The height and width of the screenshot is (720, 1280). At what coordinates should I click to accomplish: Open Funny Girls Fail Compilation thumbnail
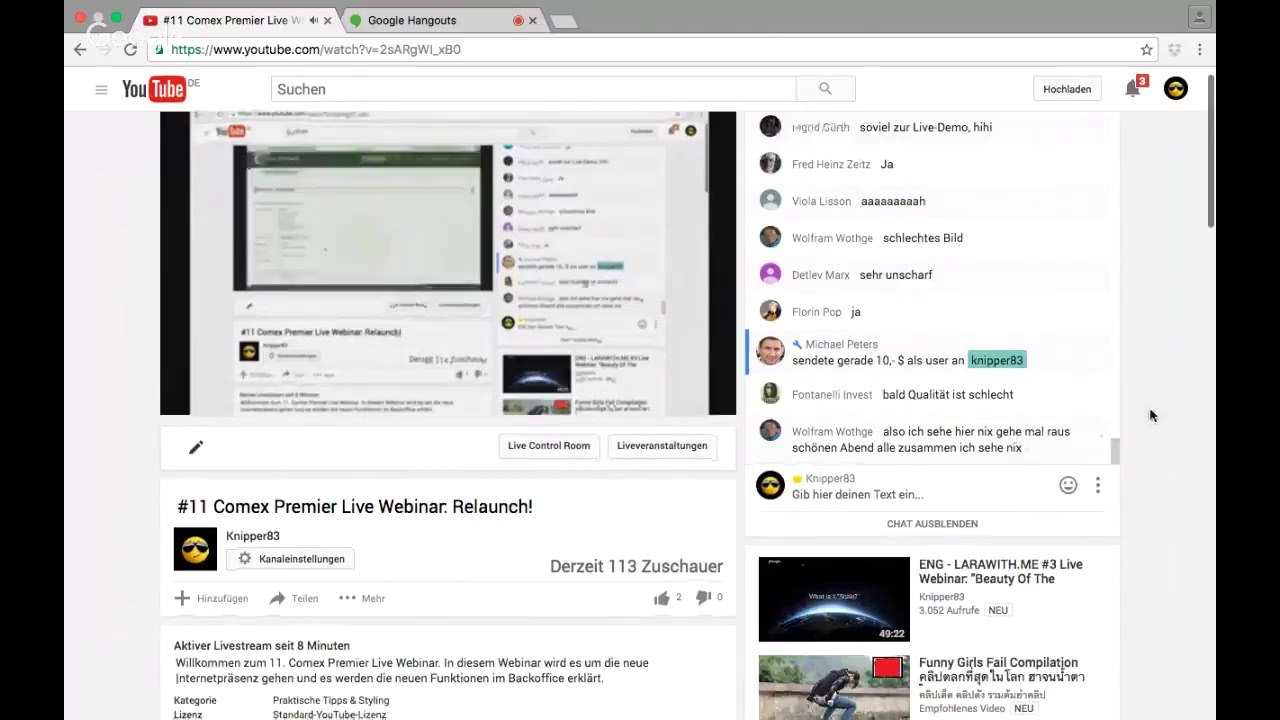coord(834,687)
